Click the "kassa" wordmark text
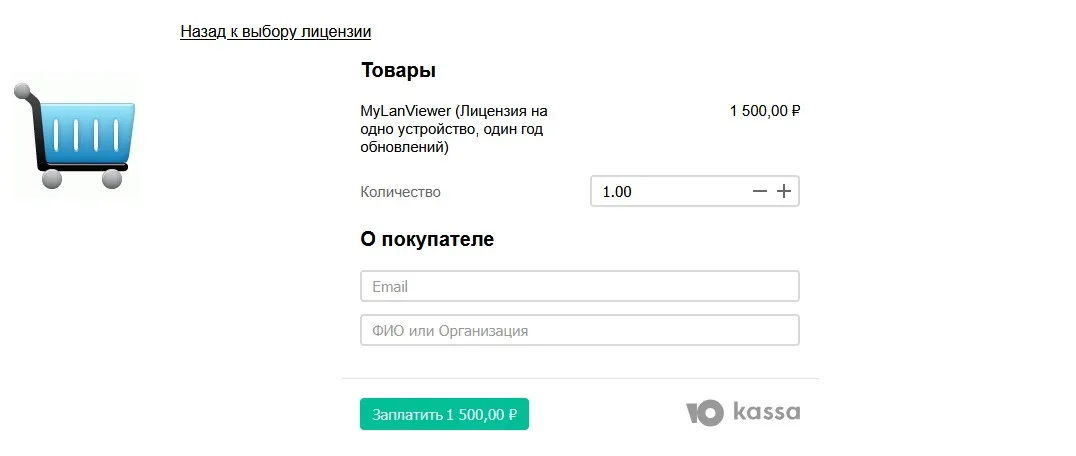Viewport: 1076px width, 456px height. click(x=766, y=413)
